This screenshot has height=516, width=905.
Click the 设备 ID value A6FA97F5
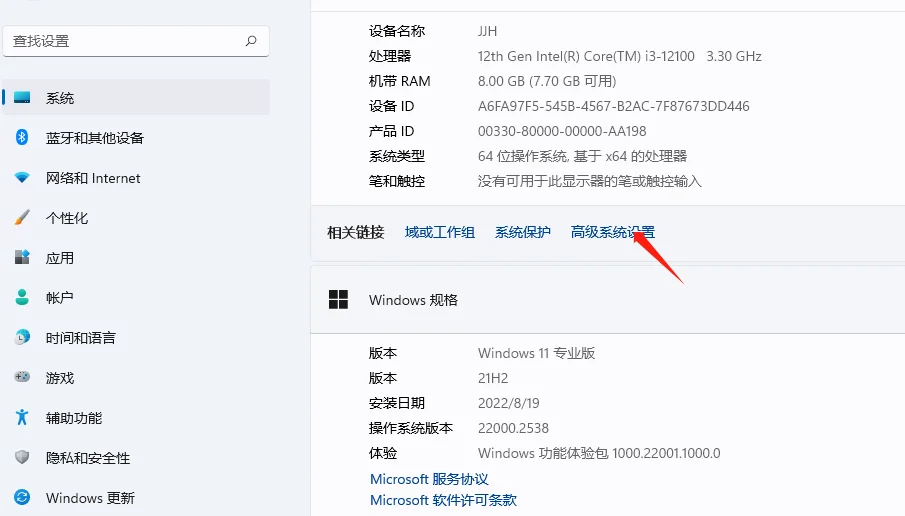pyautogui.click(x=614, y=106)
